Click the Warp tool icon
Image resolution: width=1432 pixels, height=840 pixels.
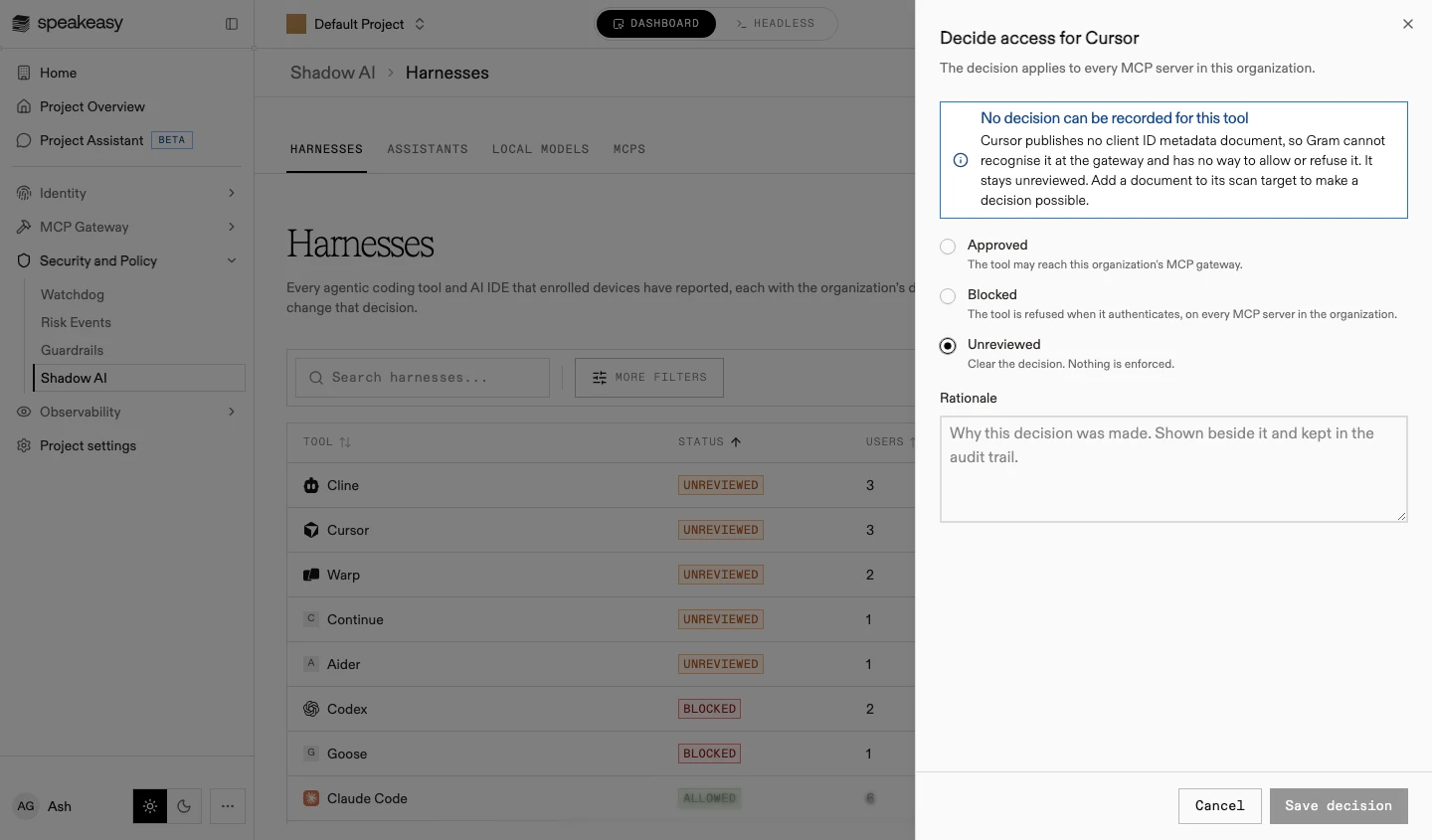click(311, 575)
